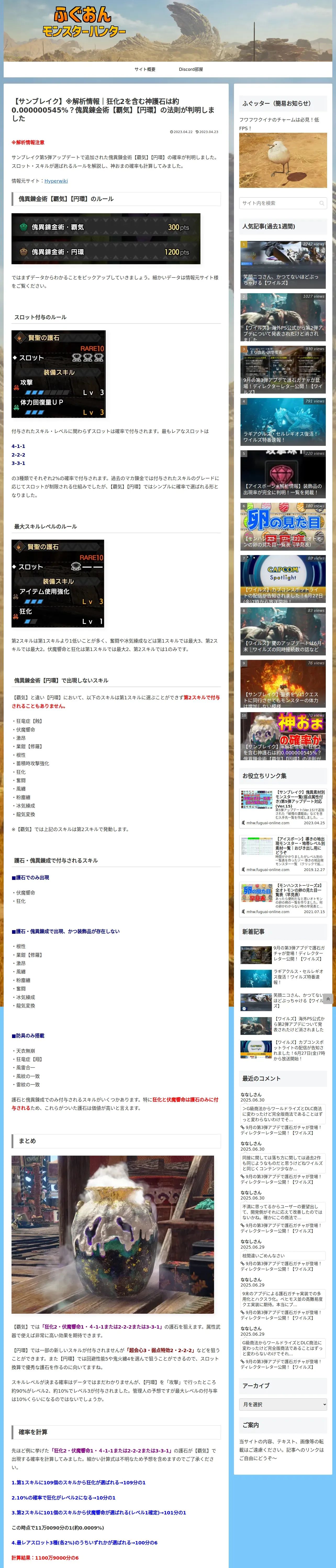Image resolution: width=336 pixels, height=1568 pixels.
Task: Open link card 導きの地出現モンスター
Action: pos(283,854)
